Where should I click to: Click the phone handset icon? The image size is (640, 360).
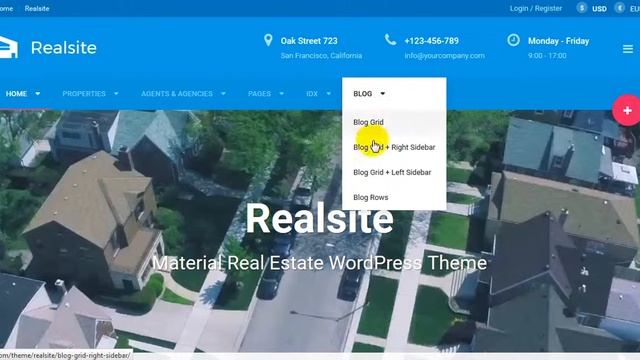click(x=390, y=40)
